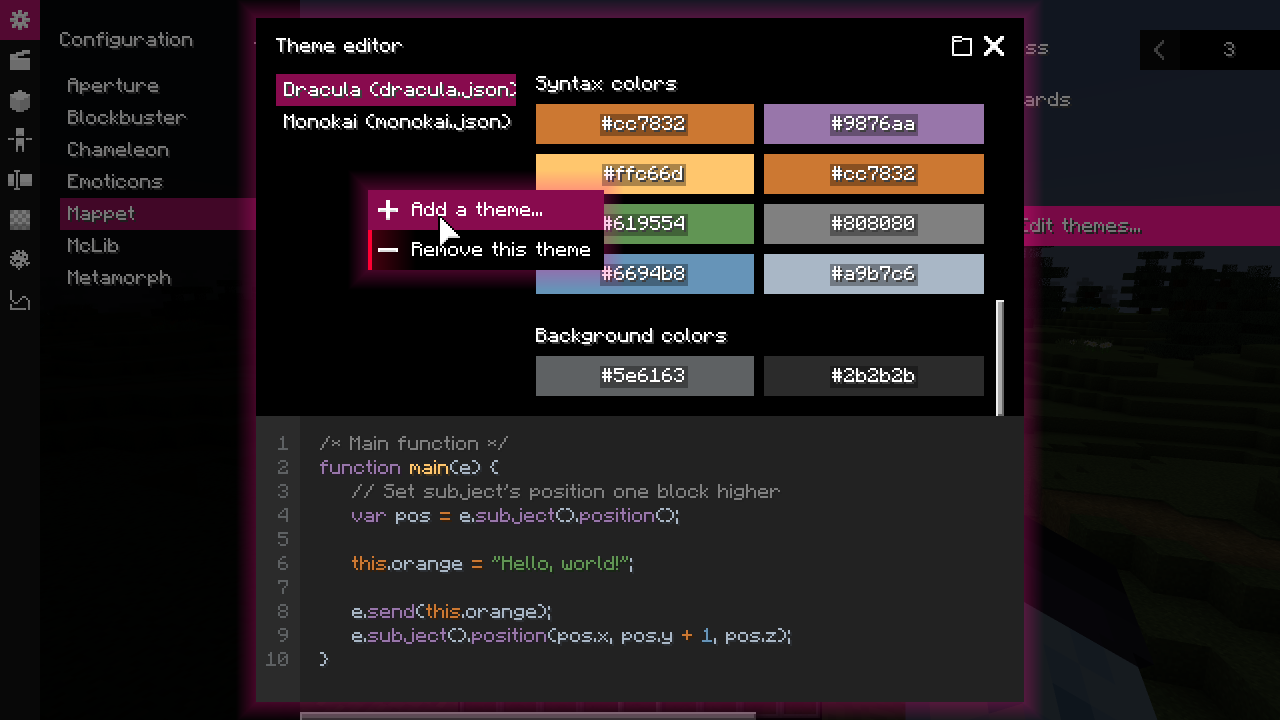The width and height of the screenshot is (1280, 720).
Task: Select Remove this theme option
Action: [x=500, y=249]
